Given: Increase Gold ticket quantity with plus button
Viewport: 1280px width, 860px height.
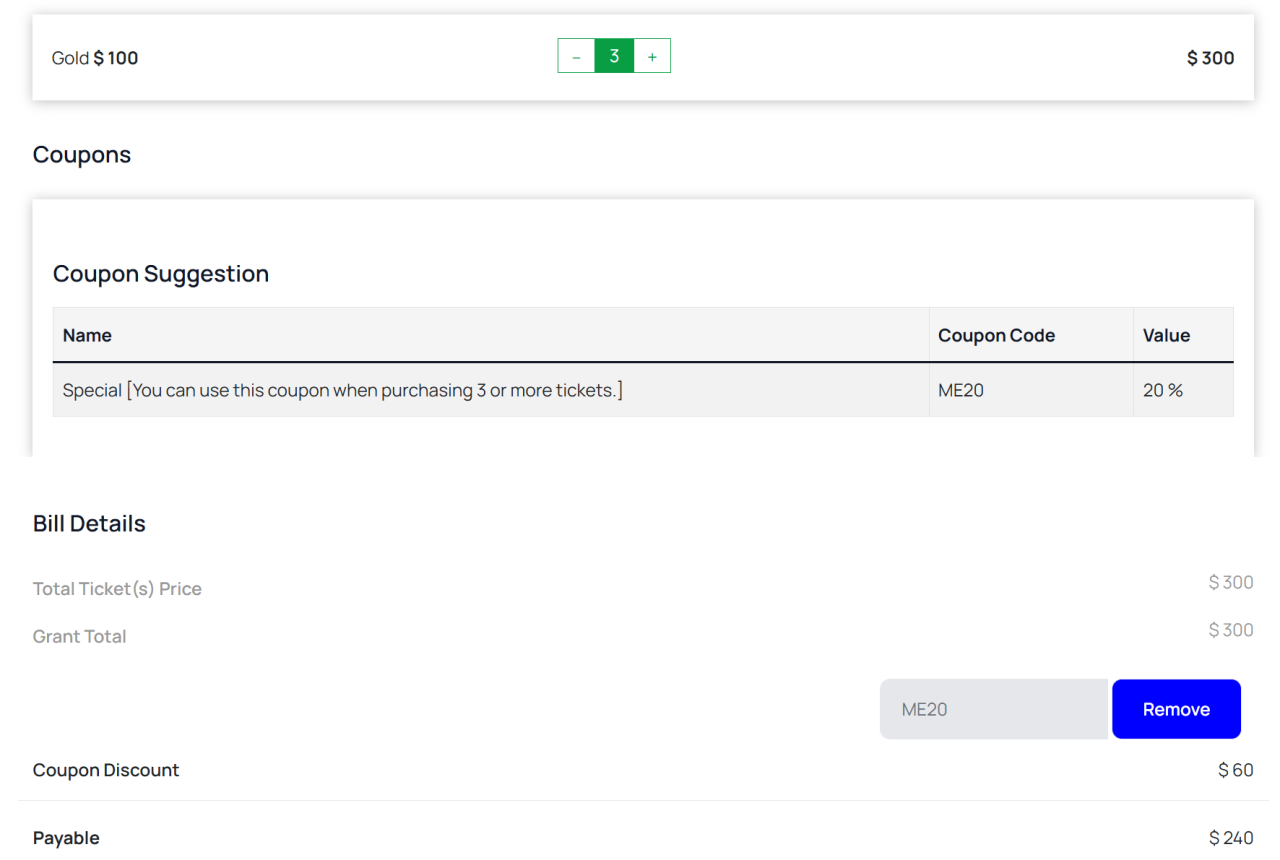Looking at the screenshot, I should [x=652, y=57].
